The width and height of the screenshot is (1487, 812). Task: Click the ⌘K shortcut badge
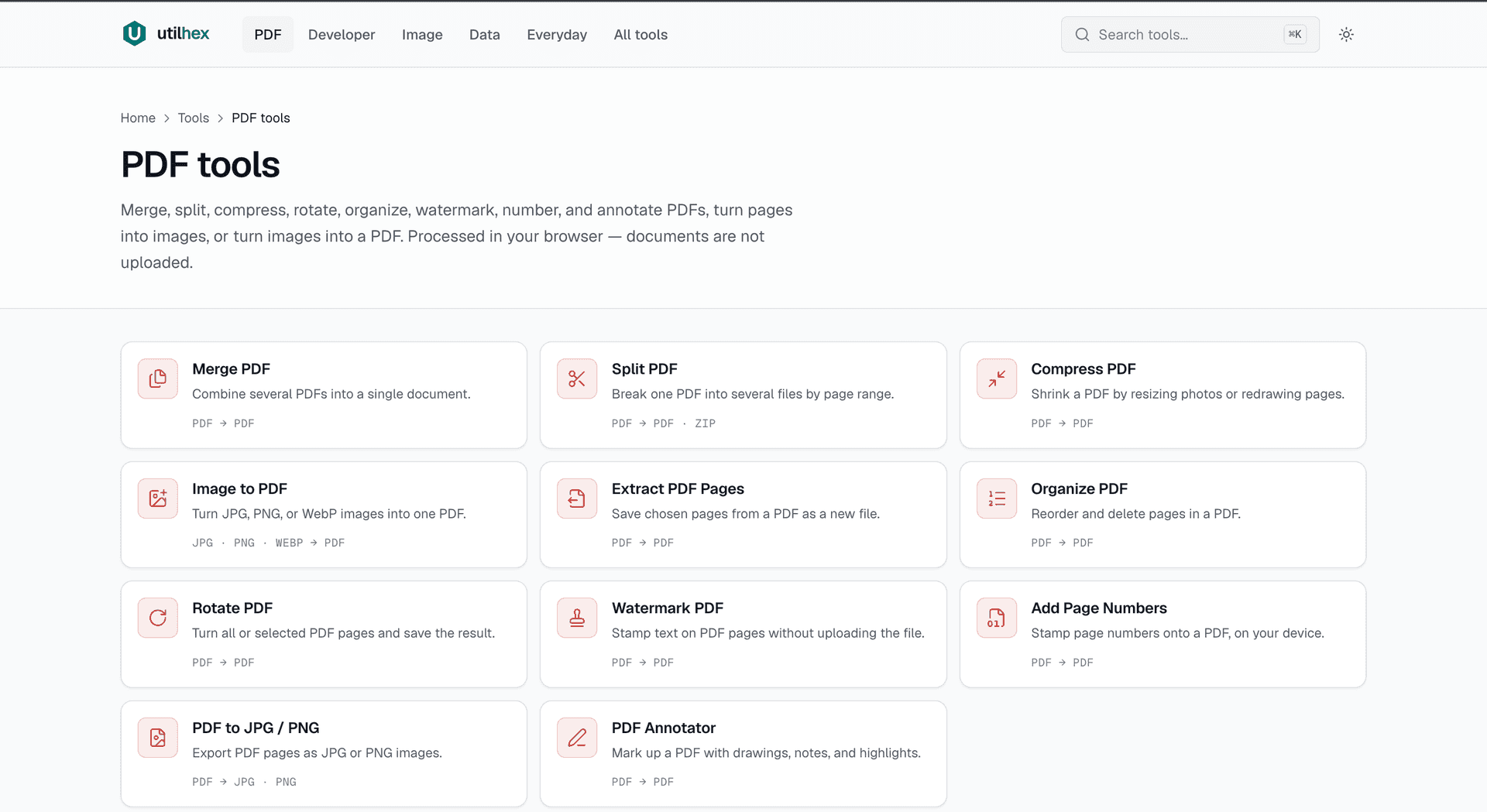click(x=1295, y=35)
